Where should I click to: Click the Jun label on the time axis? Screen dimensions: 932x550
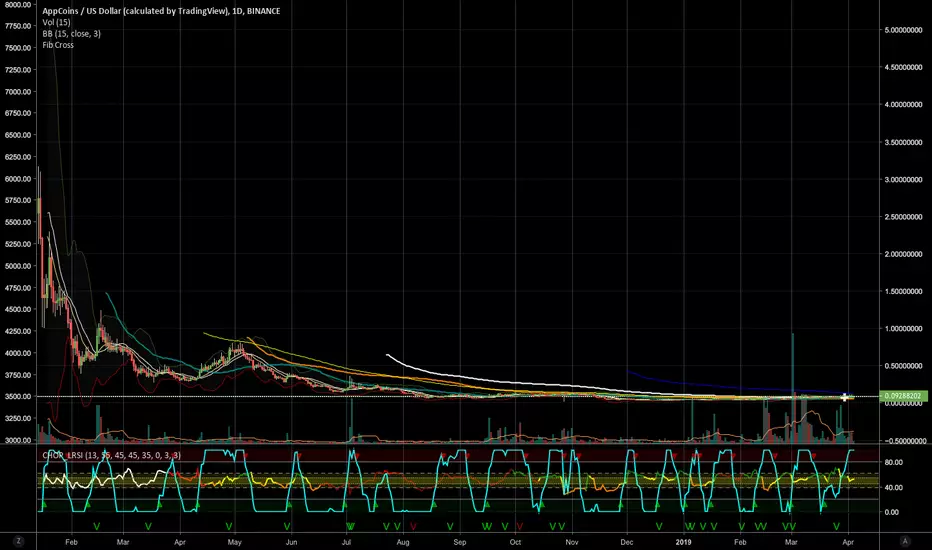291,542
